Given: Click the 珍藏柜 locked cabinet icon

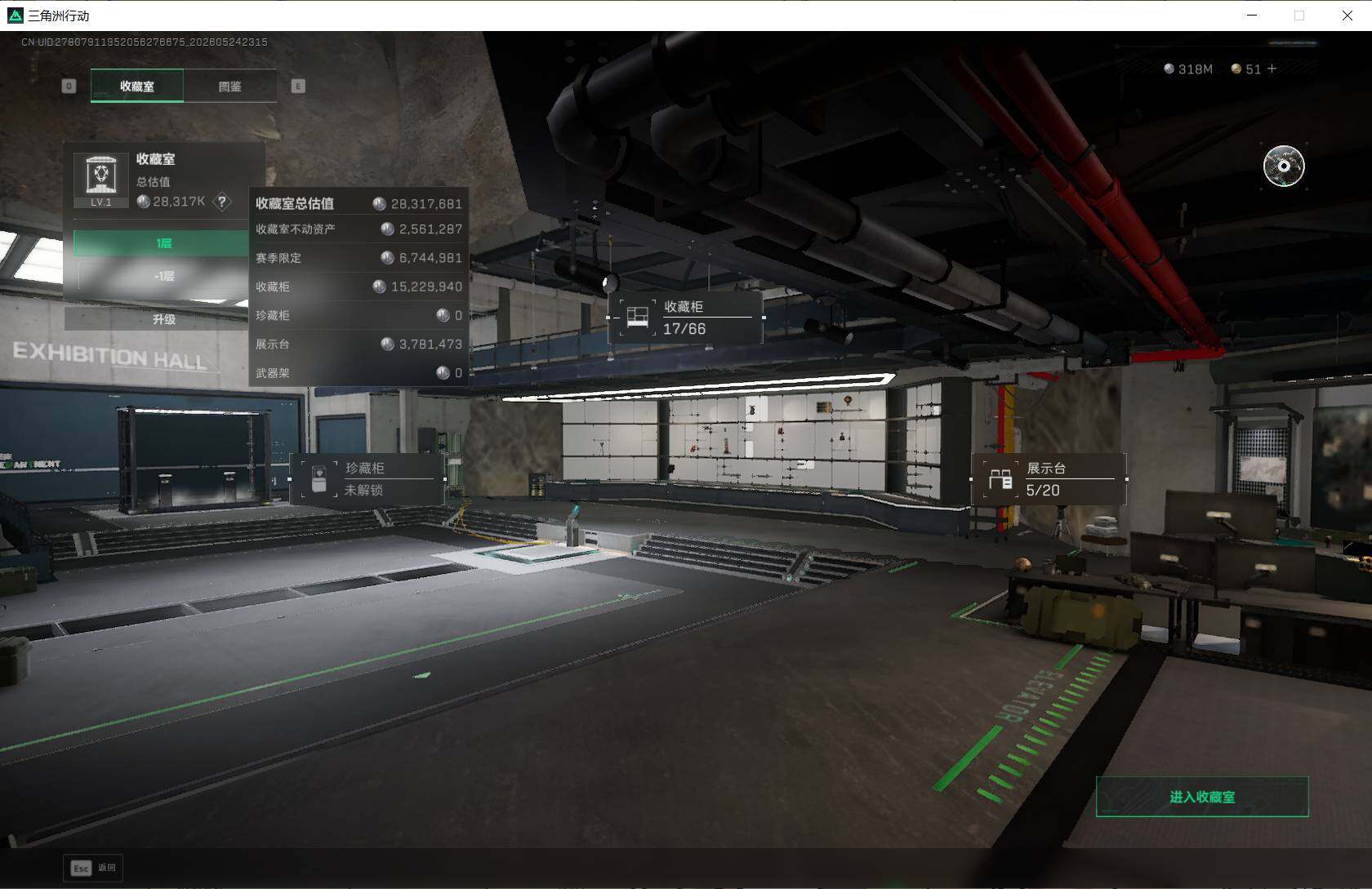Looking at the screenshot, I should pyautogui.click(x=319, y=479).
